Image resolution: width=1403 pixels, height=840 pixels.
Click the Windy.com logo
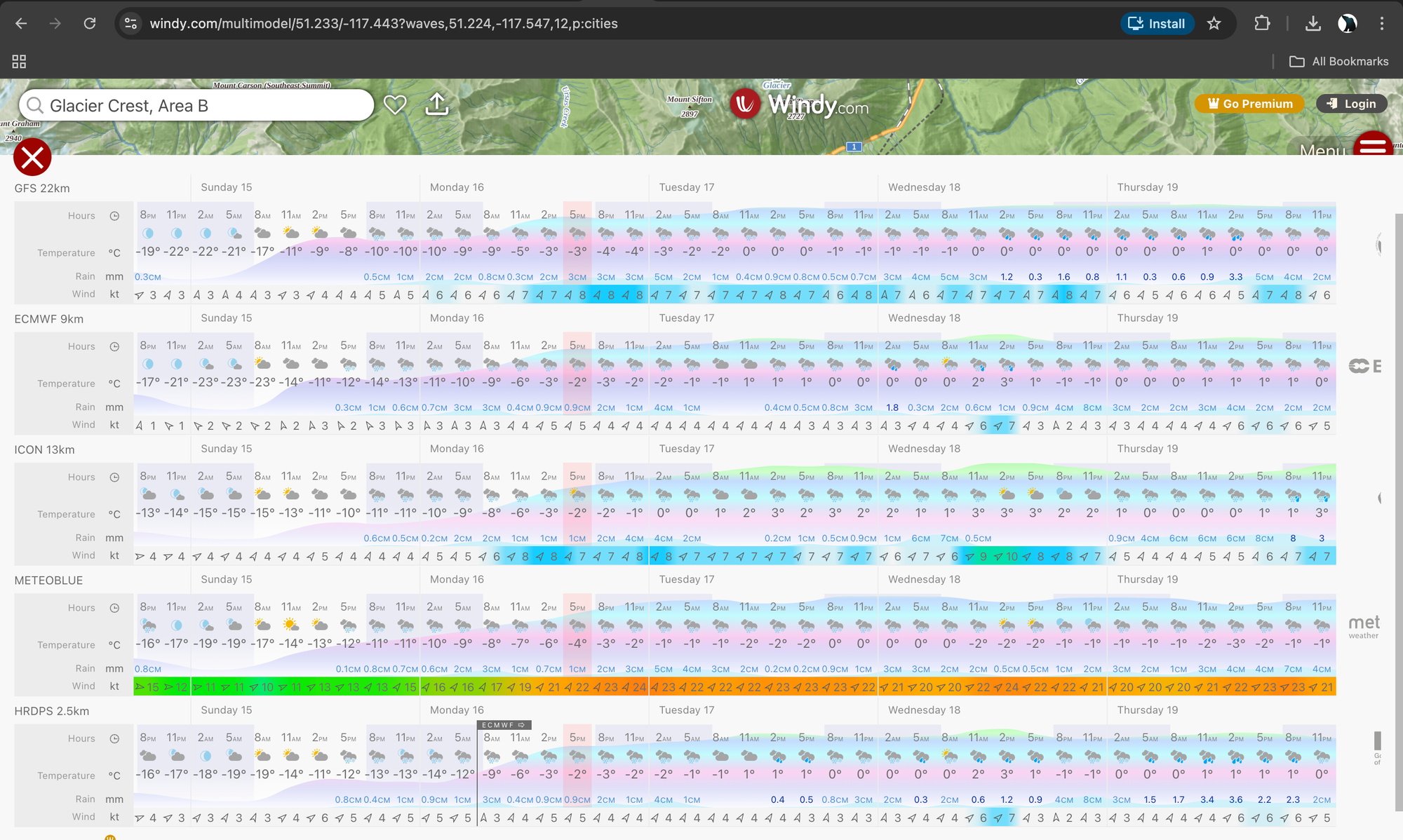pyautogui.click(x=800, y=105)
